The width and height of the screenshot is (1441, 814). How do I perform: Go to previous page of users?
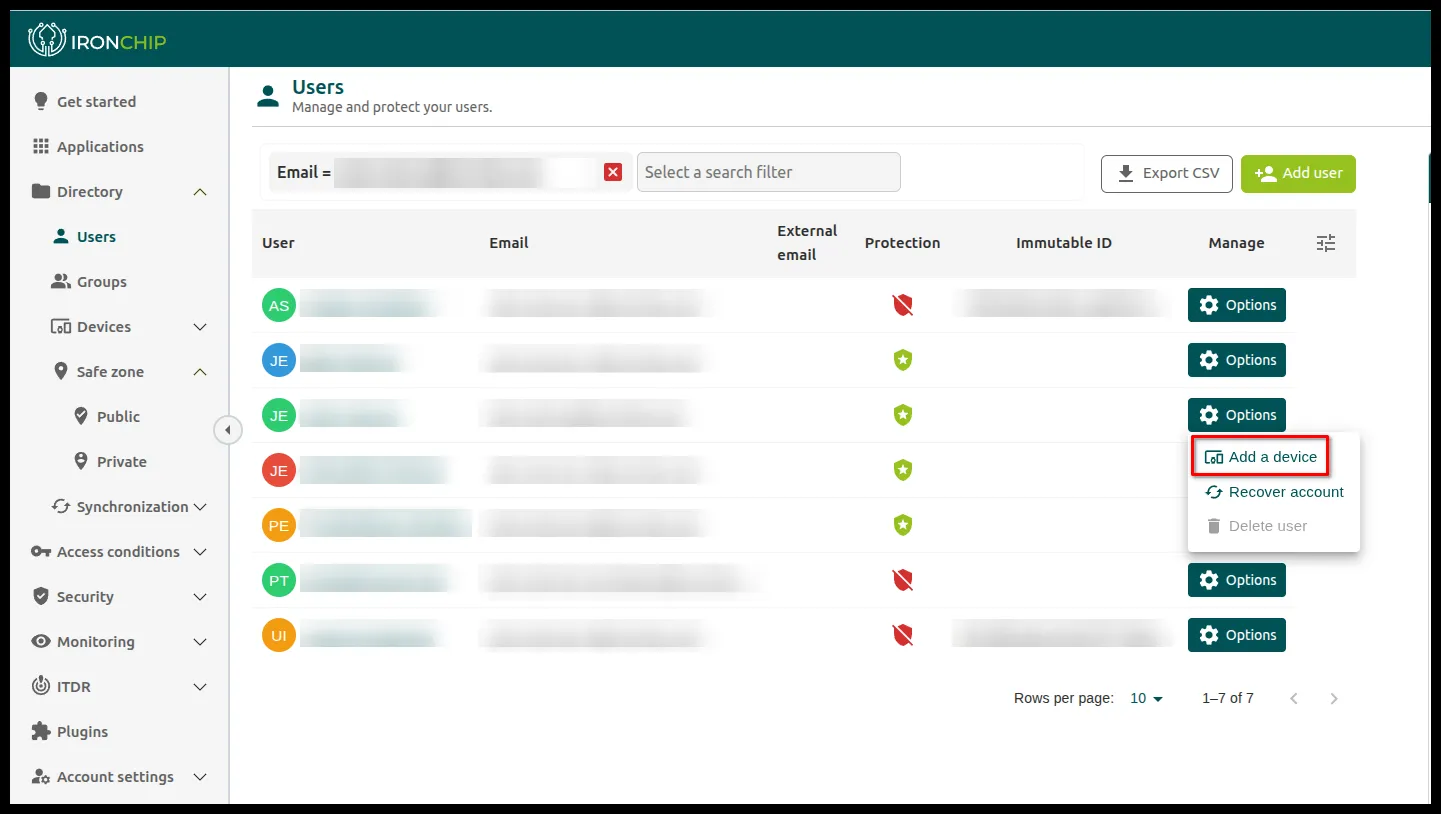click(x=1294, y=698)
